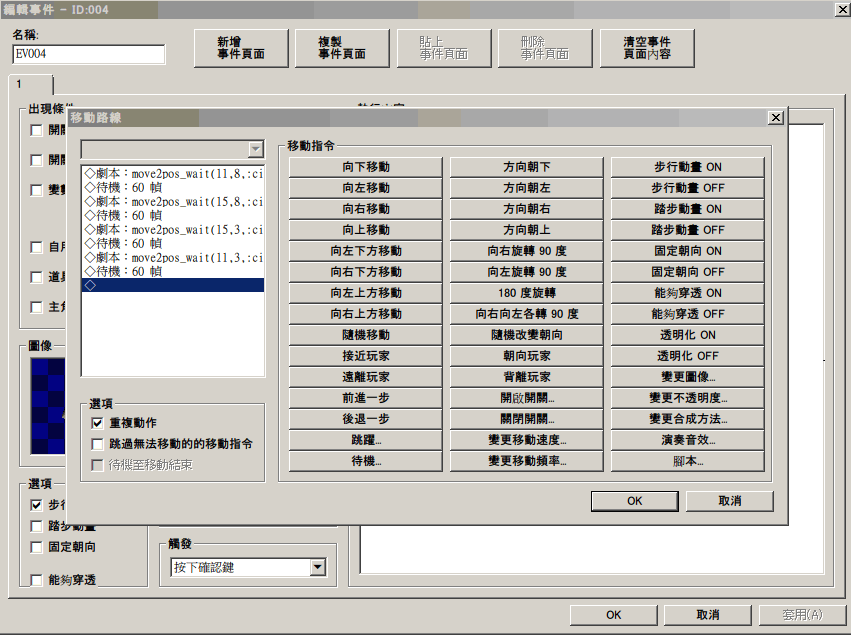Open the 腳本... script command dialog
Screen dimensions: 851x635
tap(688, 461)
